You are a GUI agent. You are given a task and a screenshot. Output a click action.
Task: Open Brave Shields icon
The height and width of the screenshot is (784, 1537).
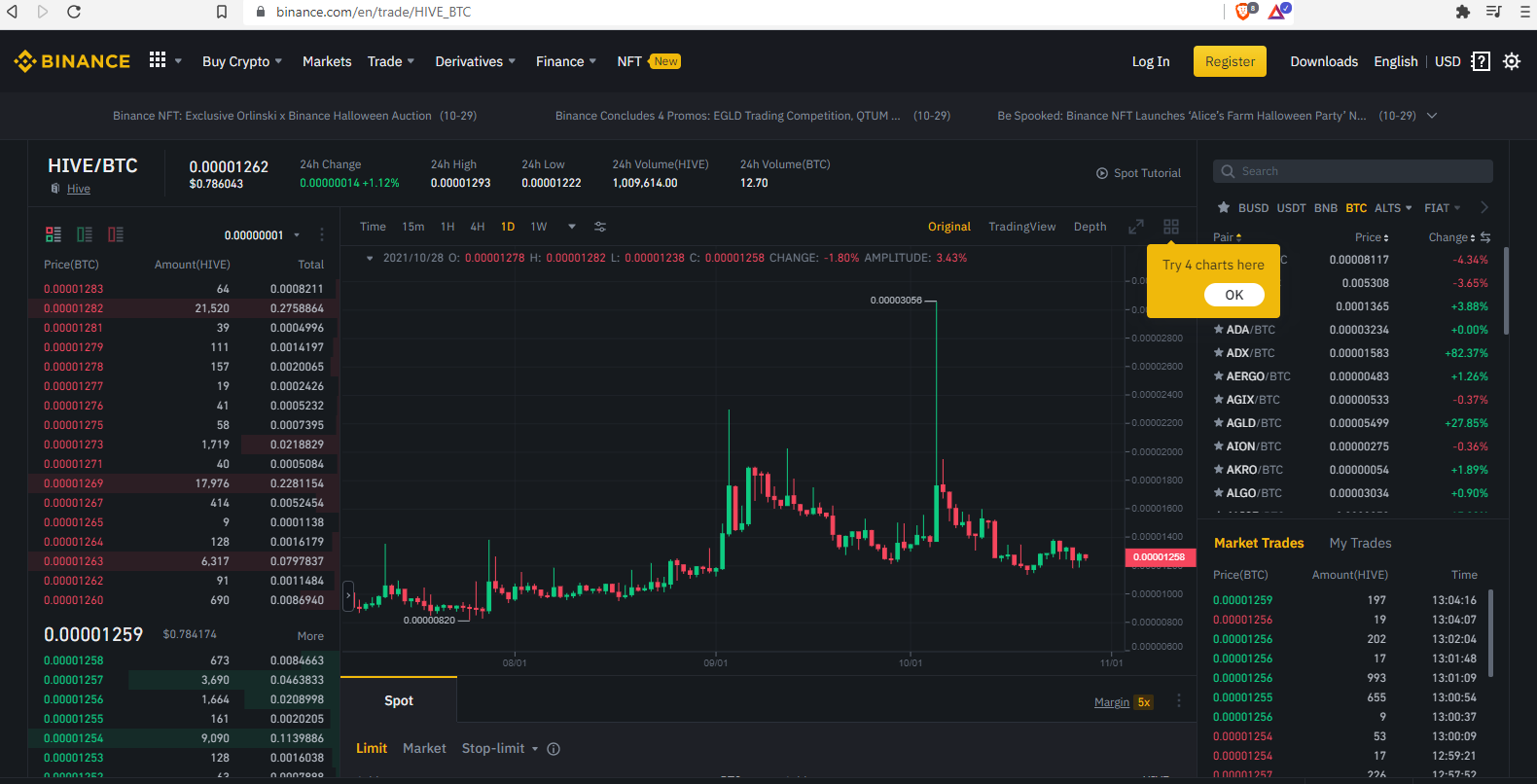point(1245,11)
